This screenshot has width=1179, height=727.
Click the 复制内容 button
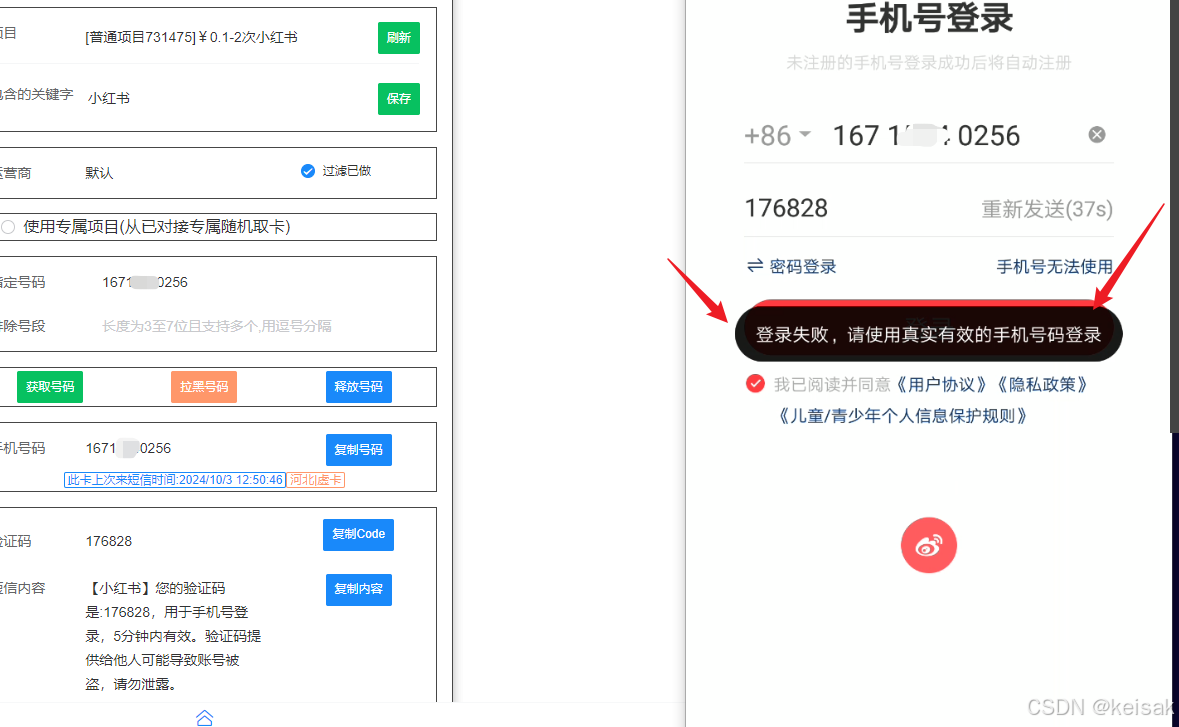(x=359, y=589)
